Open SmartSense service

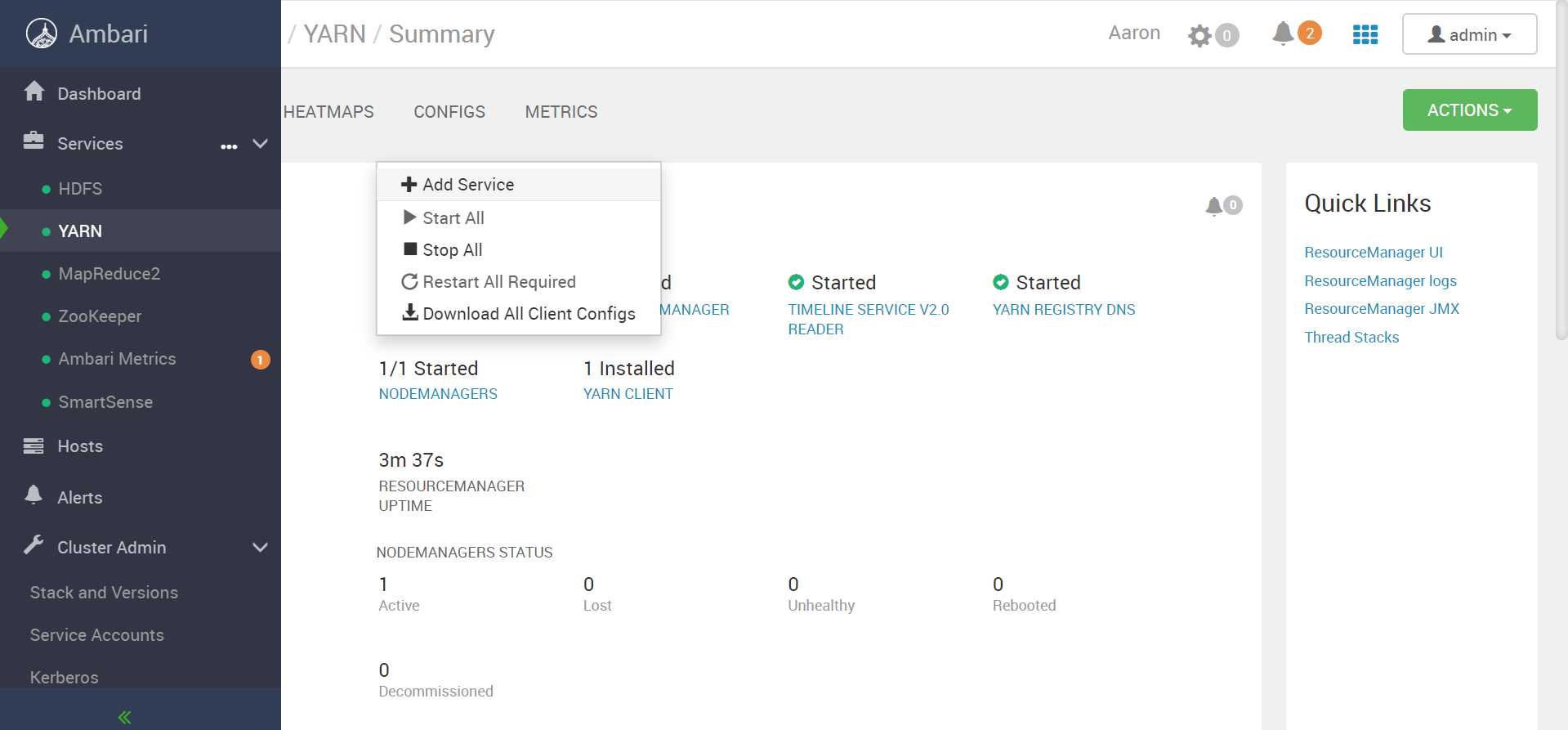pos(105,402)
